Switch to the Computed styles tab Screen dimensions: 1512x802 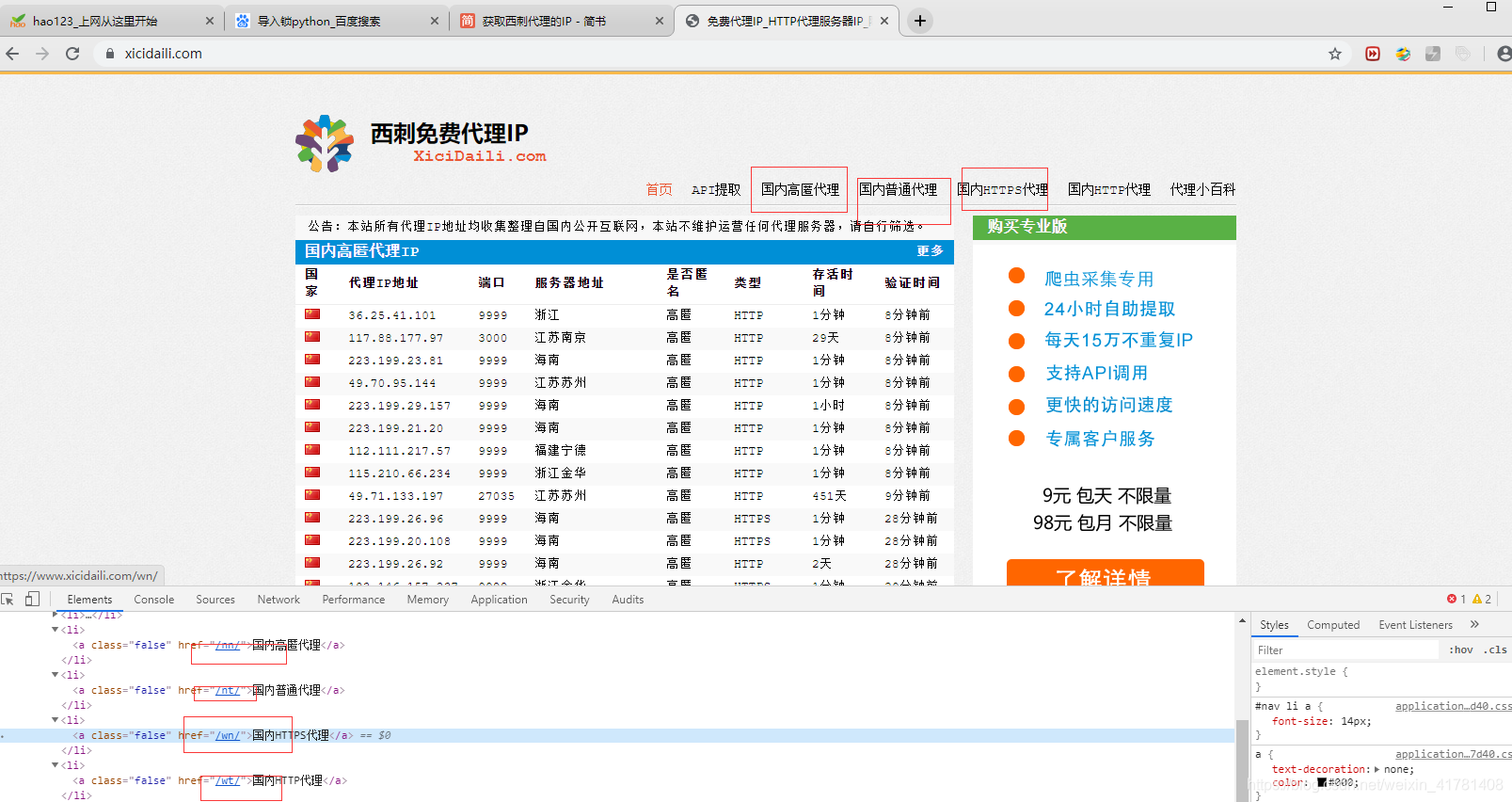click(1333, 625)
